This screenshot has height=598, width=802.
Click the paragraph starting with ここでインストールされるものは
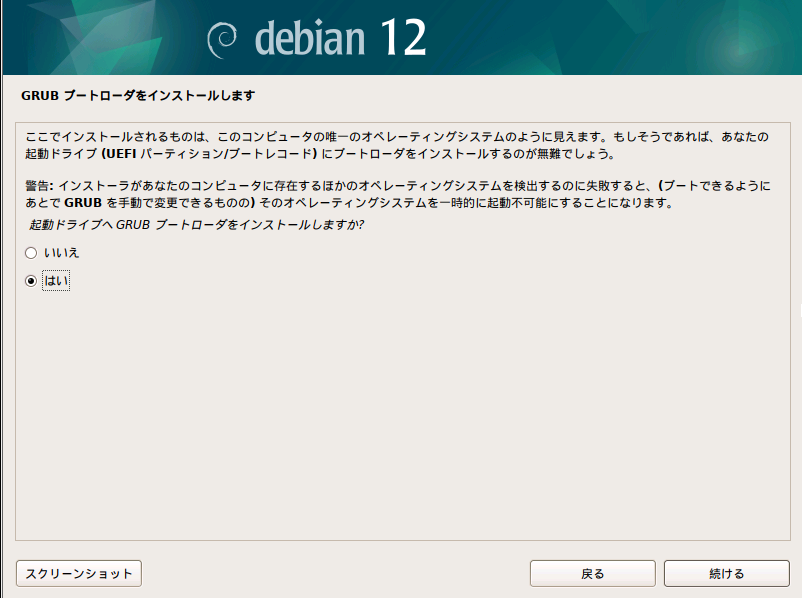pyautogui.click(x=396, y=145)
